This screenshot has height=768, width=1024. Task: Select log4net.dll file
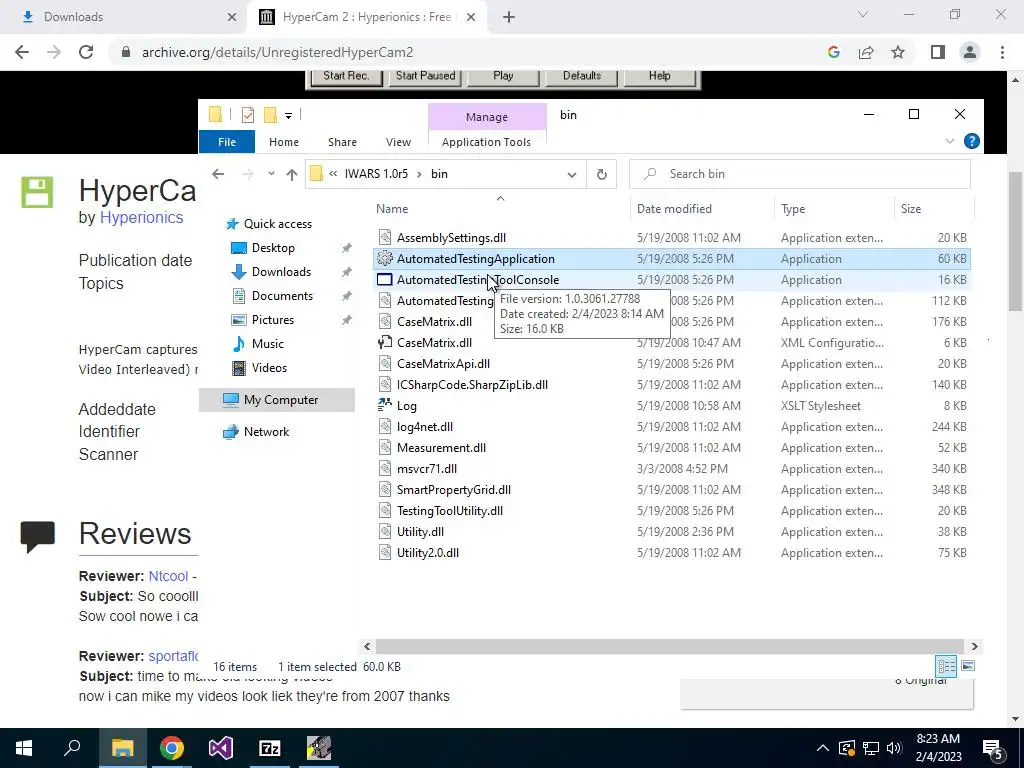424,426
